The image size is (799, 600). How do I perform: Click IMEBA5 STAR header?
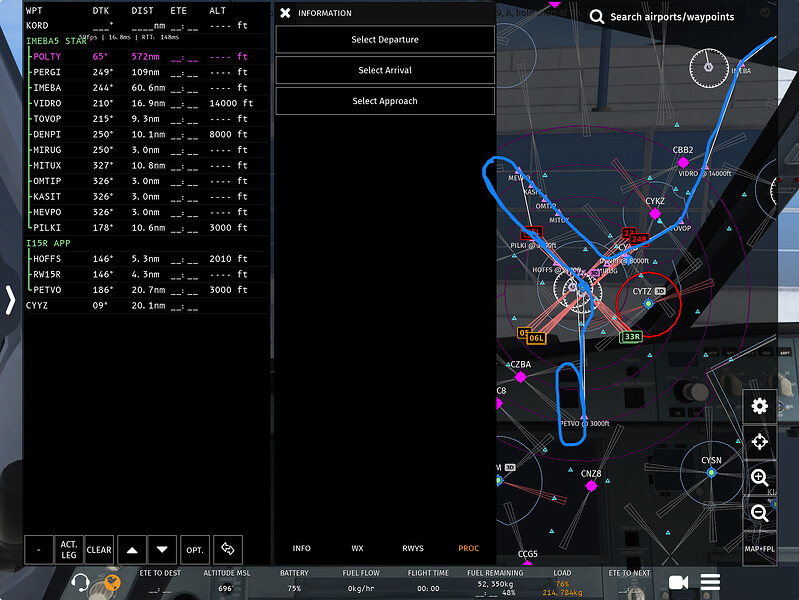click(56, 41)
